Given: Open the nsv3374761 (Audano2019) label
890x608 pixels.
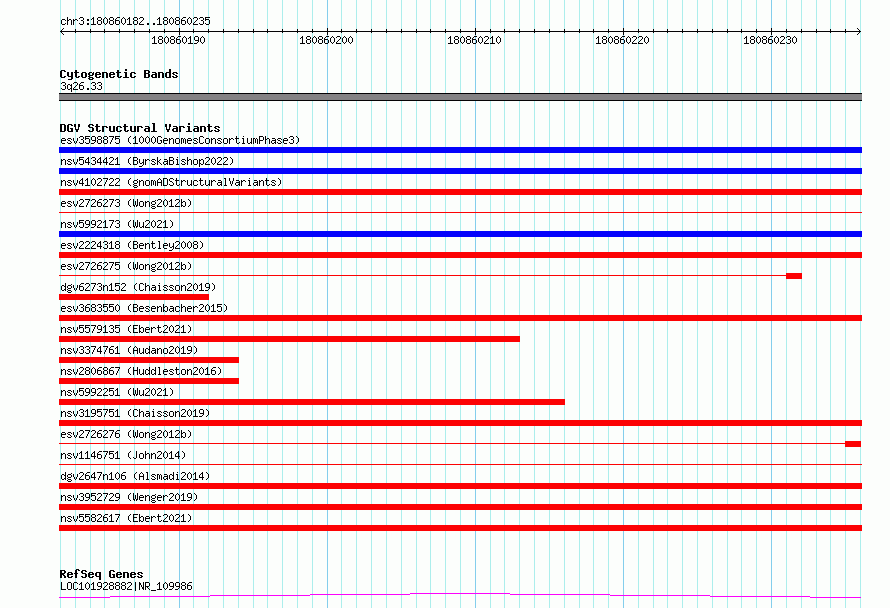Looking at the screenshot, I should pyautogui.click(x=129, y=350).
